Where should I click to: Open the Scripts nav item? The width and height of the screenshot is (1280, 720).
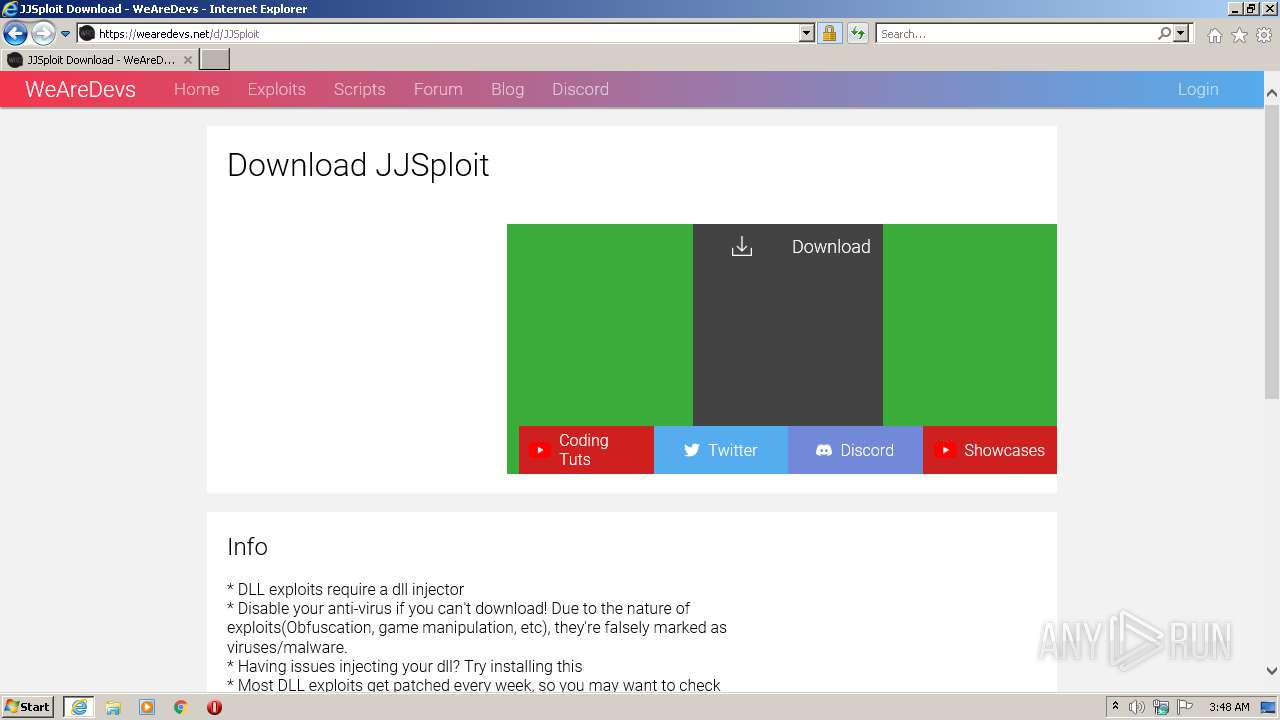coord(359,89)
